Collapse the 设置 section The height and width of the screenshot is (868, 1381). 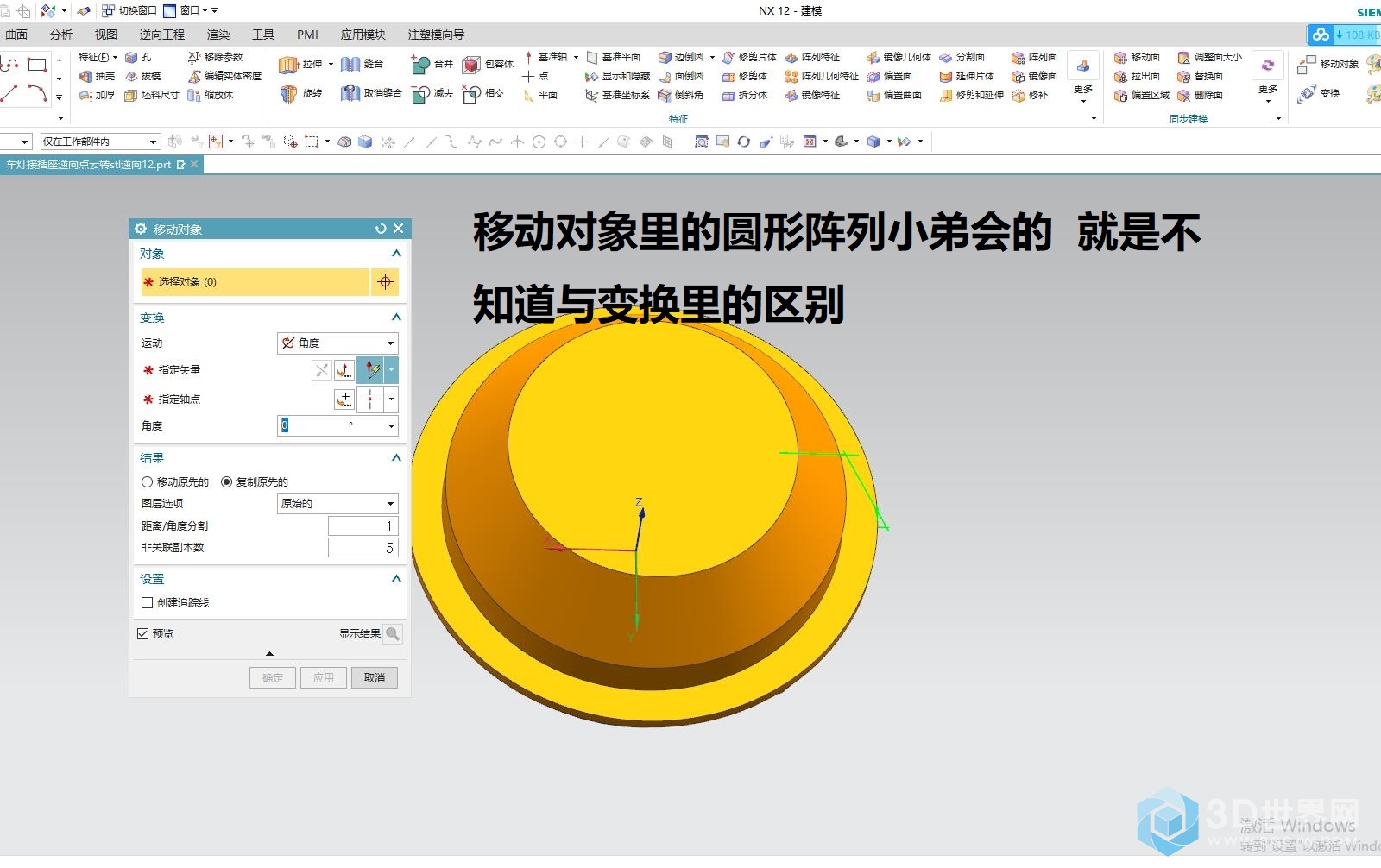(x=396, y=579)
